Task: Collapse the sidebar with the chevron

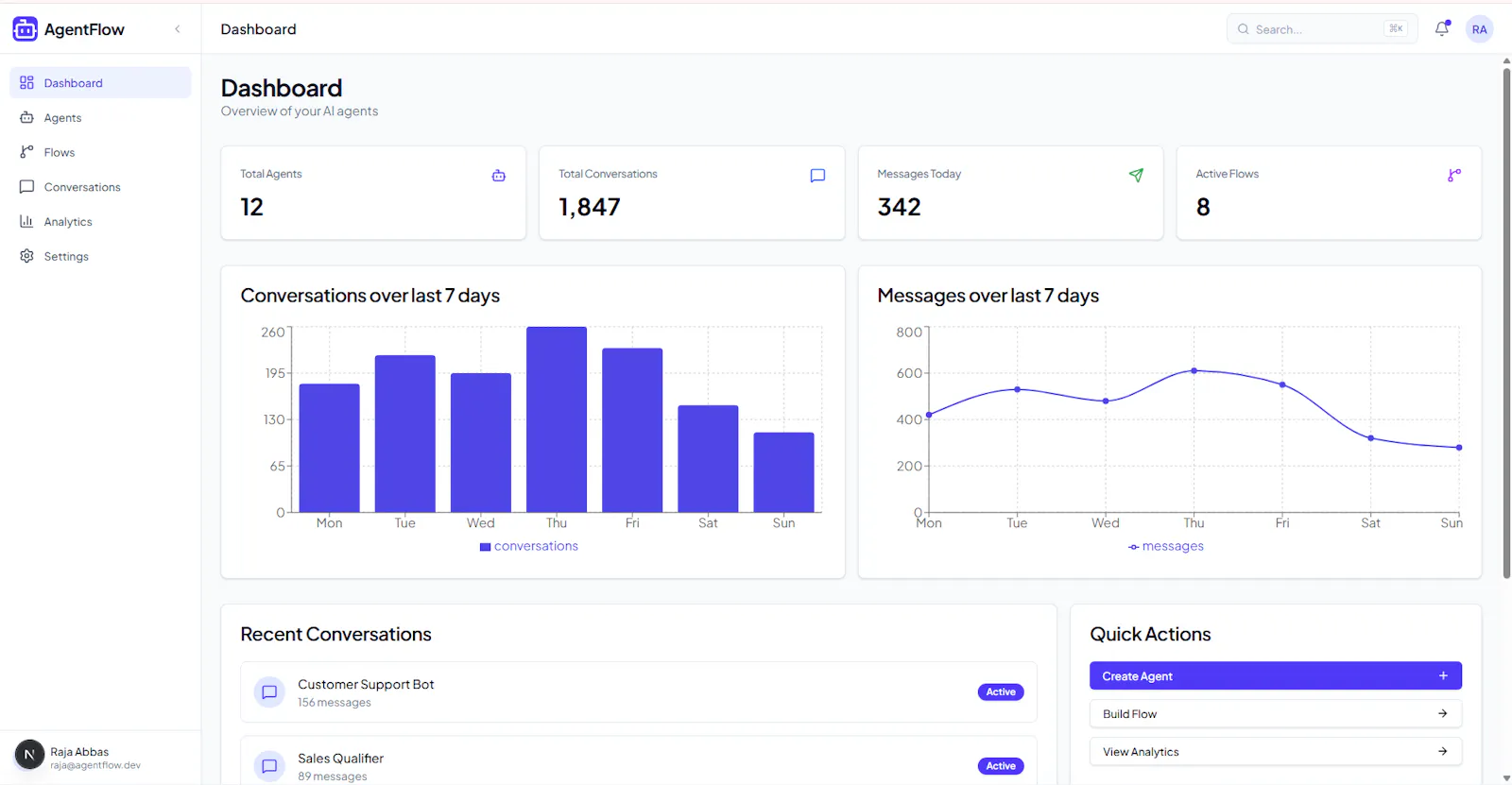Action: 178,29
